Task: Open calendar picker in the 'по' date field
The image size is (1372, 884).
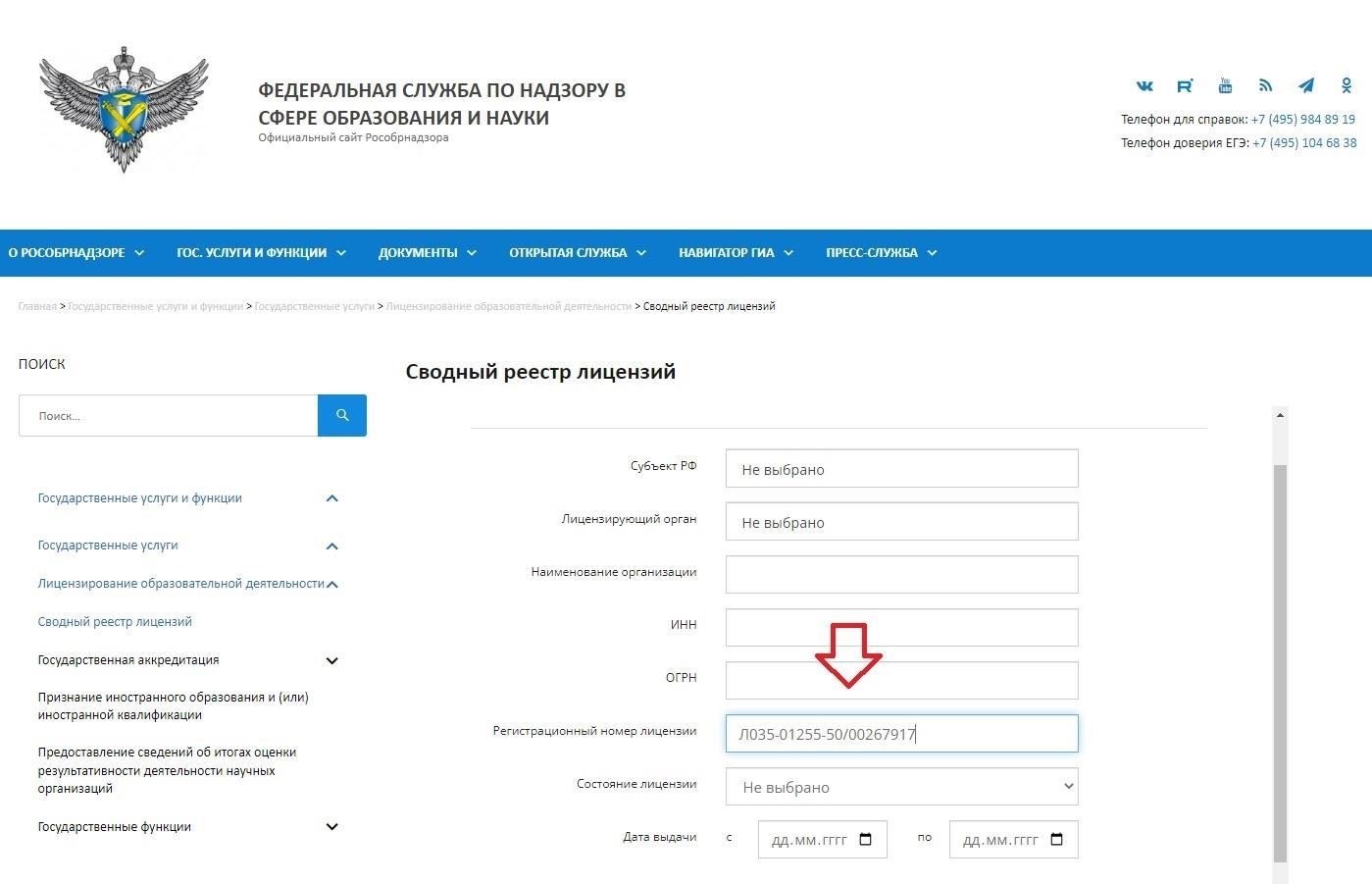Action: (x=1057, y=840)
